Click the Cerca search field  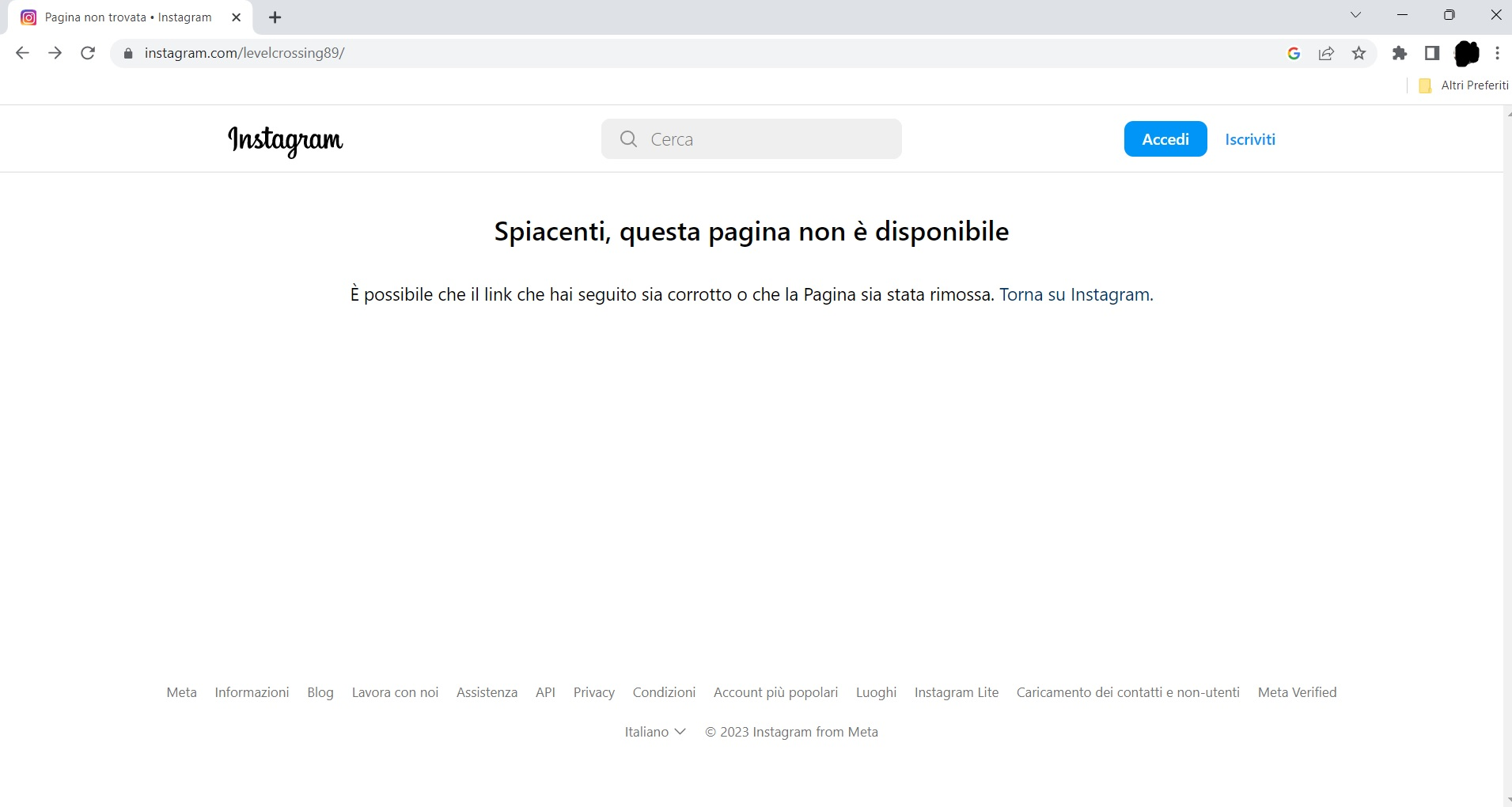tap(752, 139)
